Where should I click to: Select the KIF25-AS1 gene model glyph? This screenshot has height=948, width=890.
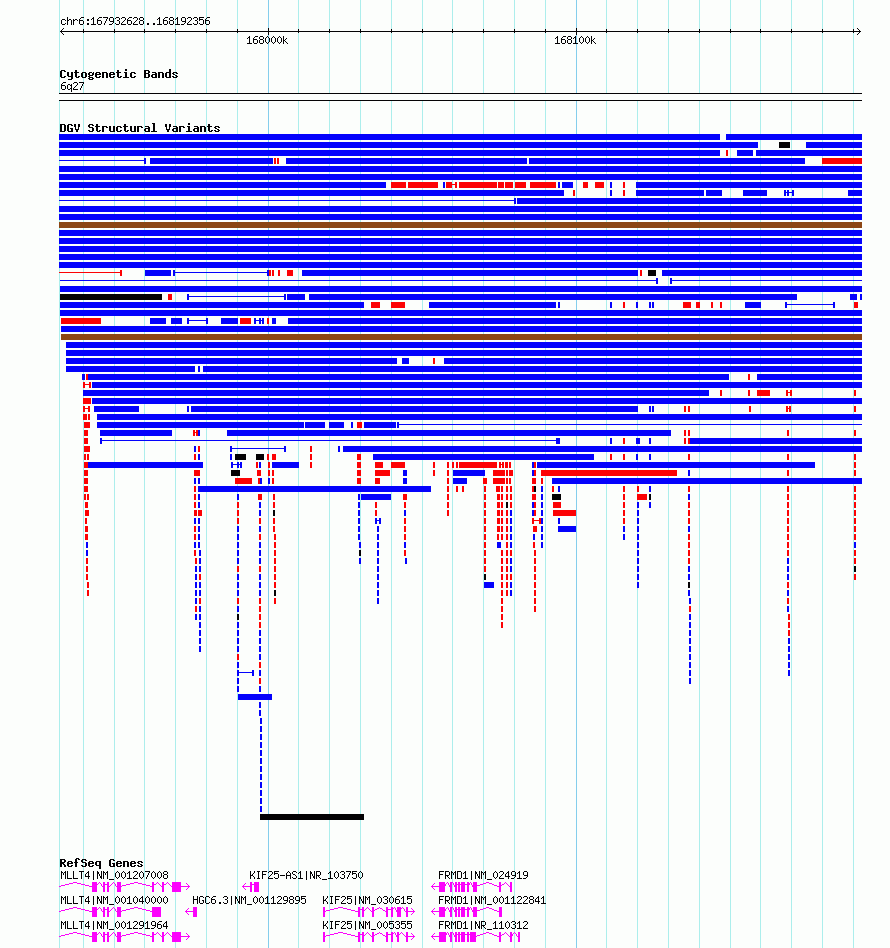tap(251, 887)
